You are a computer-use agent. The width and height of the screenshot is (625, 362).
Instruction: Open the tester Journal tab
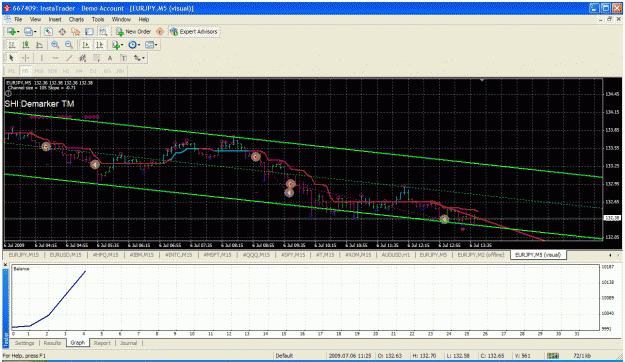tap(129, 343)
